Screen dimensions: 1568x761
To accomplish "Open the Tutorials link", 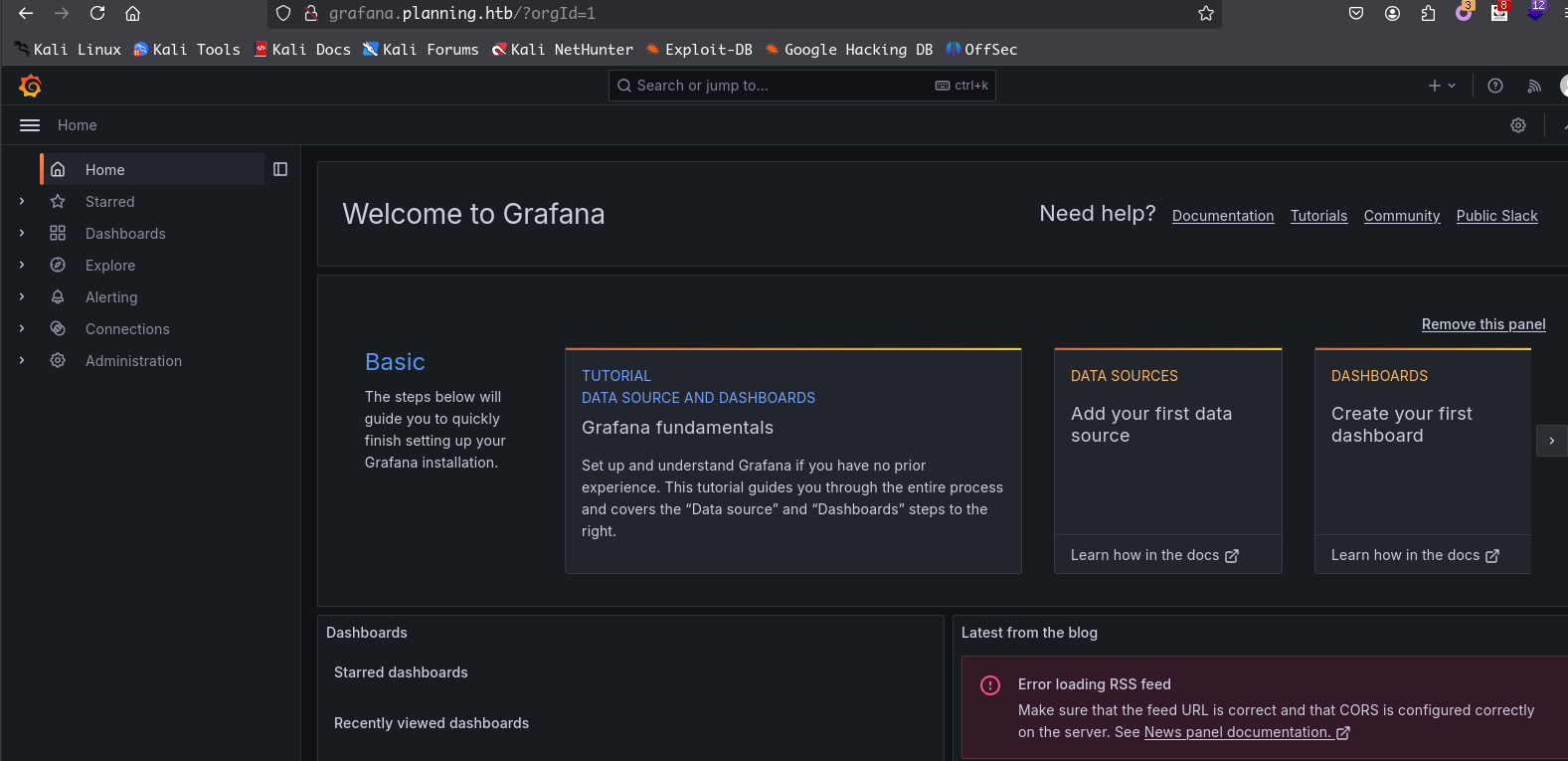I will click(1318, 216).
